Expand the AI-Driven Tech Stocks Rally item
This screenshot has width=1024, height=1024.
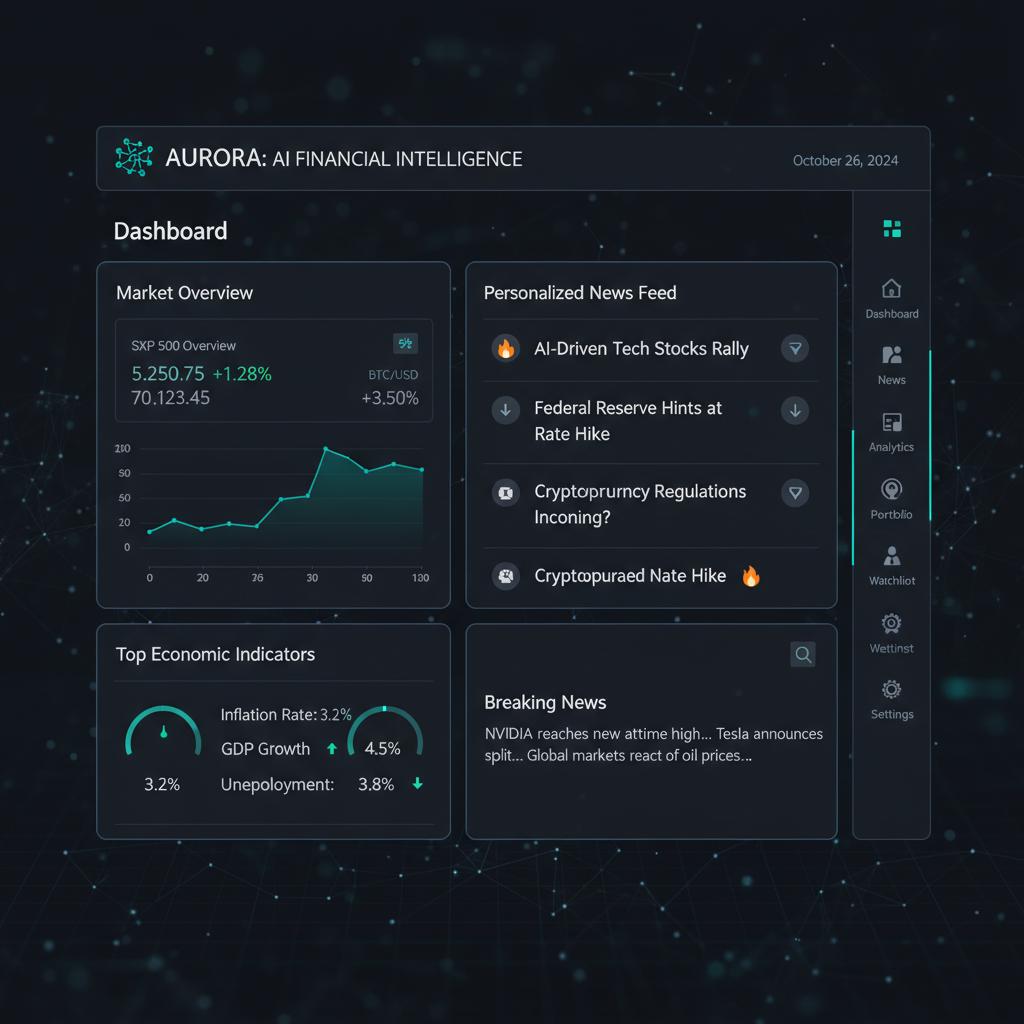795,349
